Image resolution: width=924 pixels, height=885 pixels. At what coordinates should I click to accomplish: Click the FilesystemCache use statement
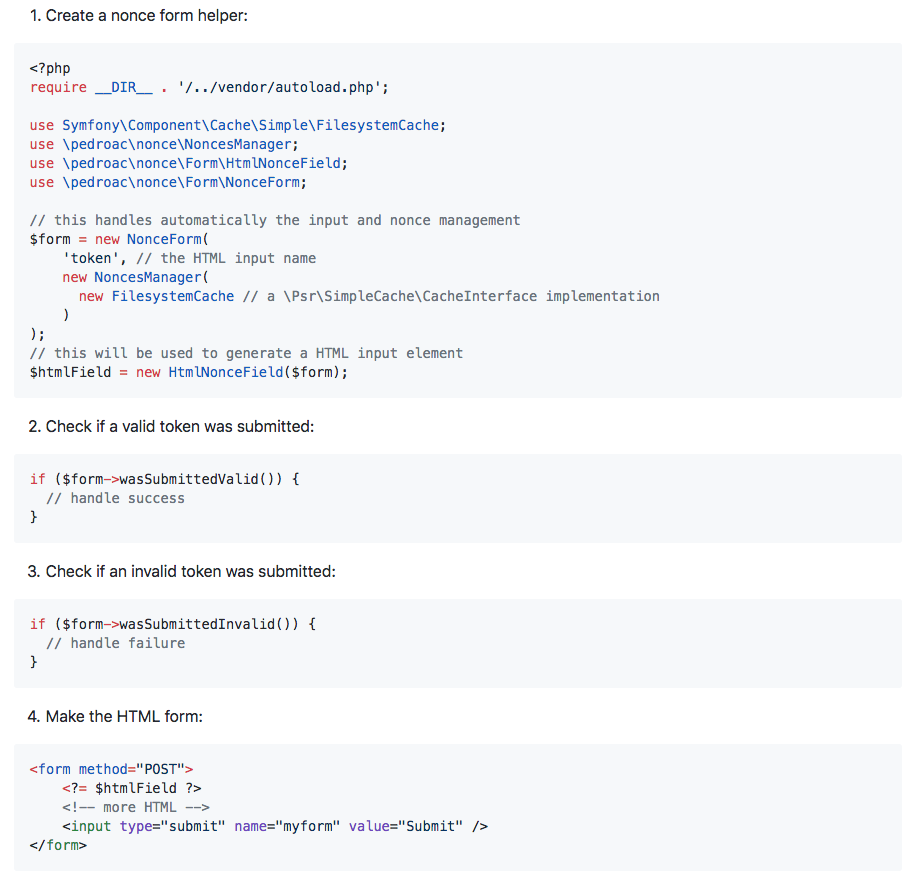[x=238, y=126]
